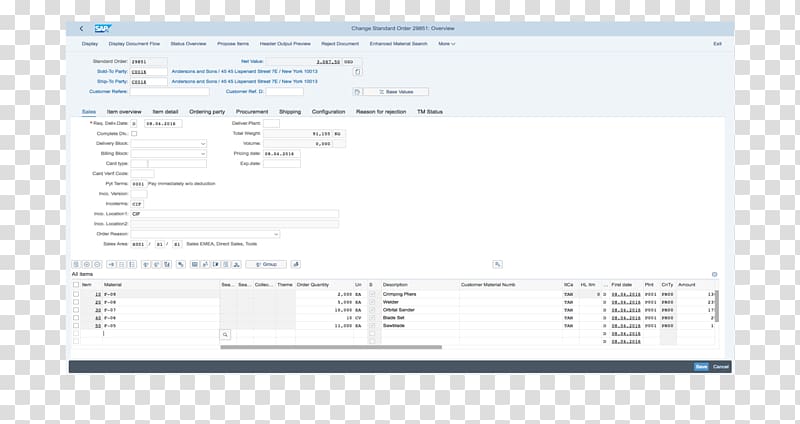Click the items table horizontal scrollbar
Screen dimensions: 800x424
(331, 347)
